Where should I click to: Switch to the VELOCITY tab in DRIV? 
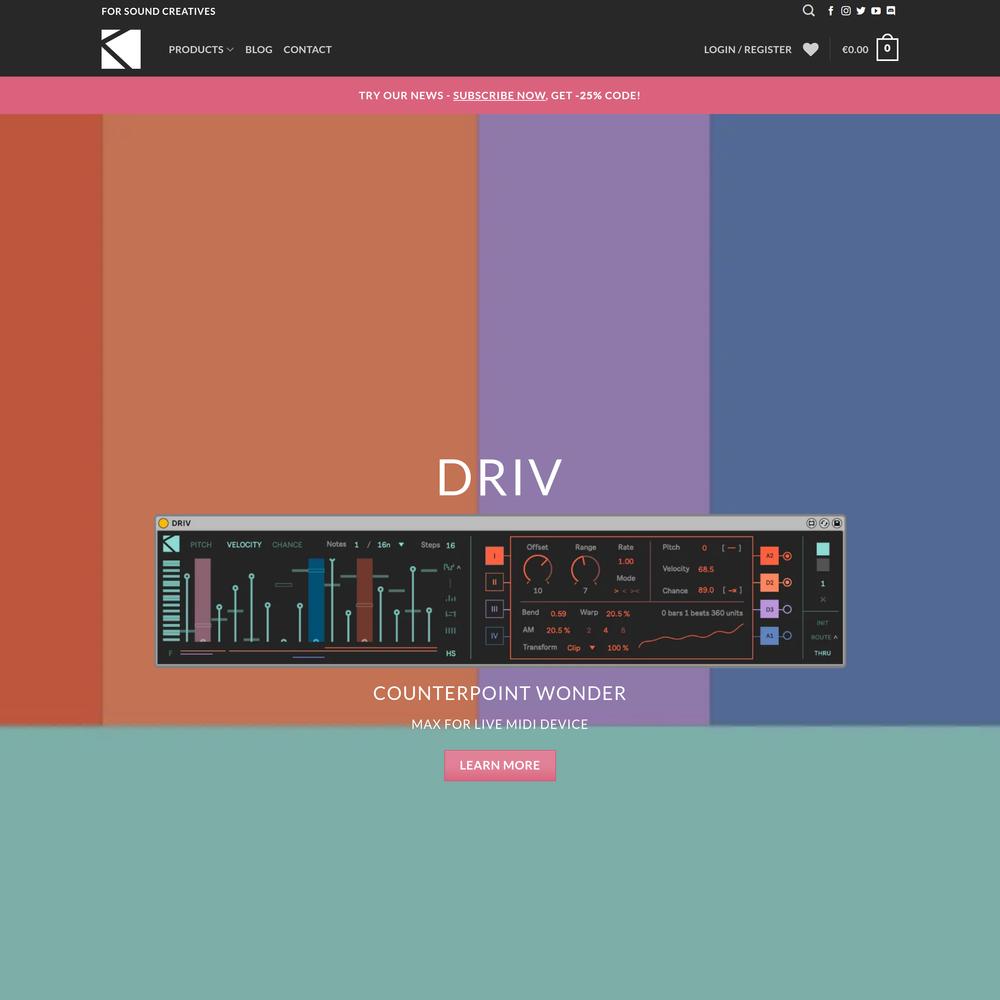244,545
